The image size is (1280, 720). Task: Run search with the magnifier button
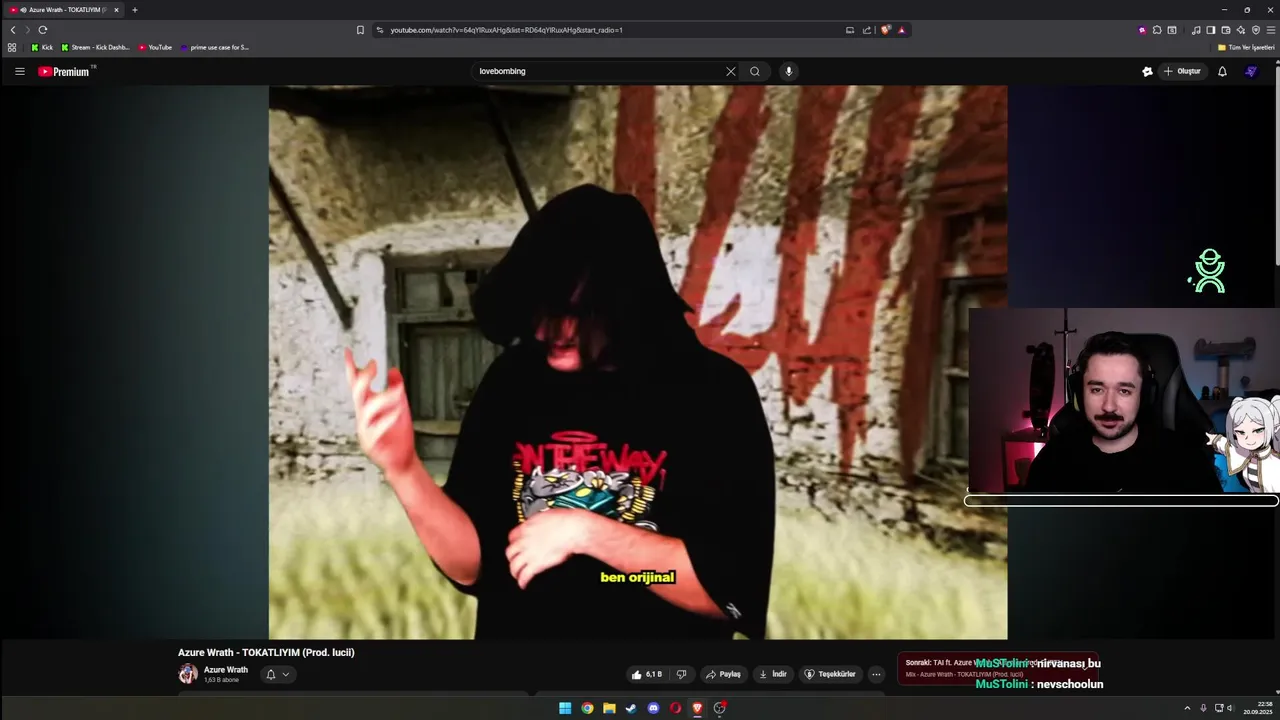pyautogui.click(x=755, y=71)
